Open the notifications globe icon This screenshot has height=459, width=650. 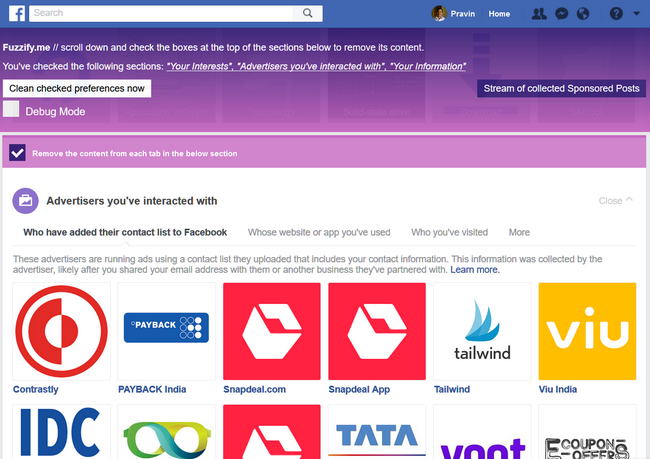(x=583, y=14)
